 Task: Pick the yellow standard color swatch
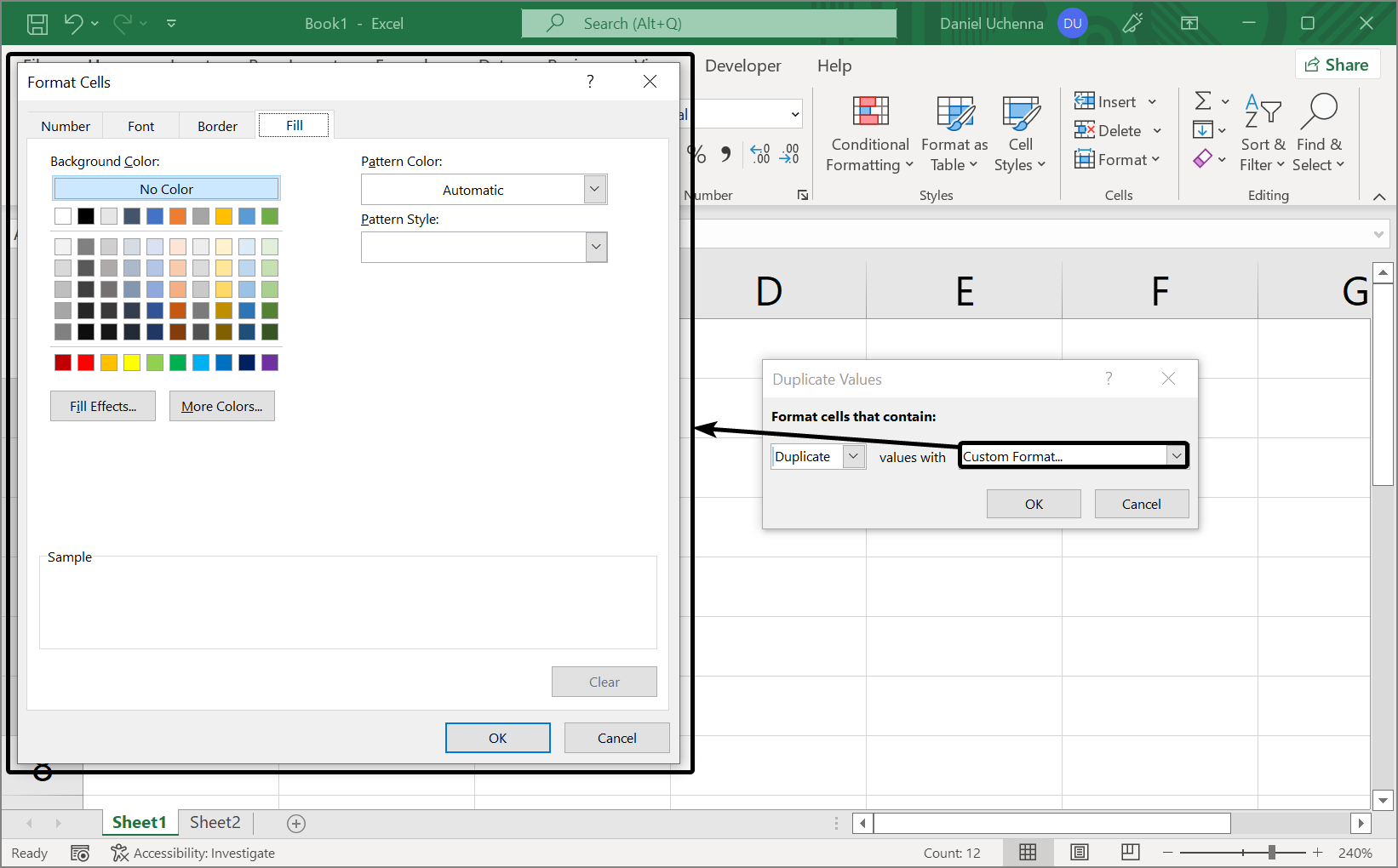click(x=132, y=363)
